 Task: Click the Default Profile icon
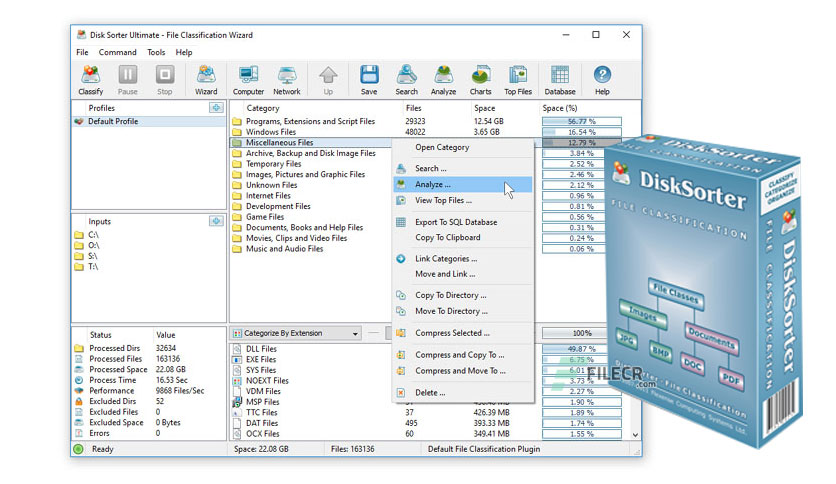point(79,122)
